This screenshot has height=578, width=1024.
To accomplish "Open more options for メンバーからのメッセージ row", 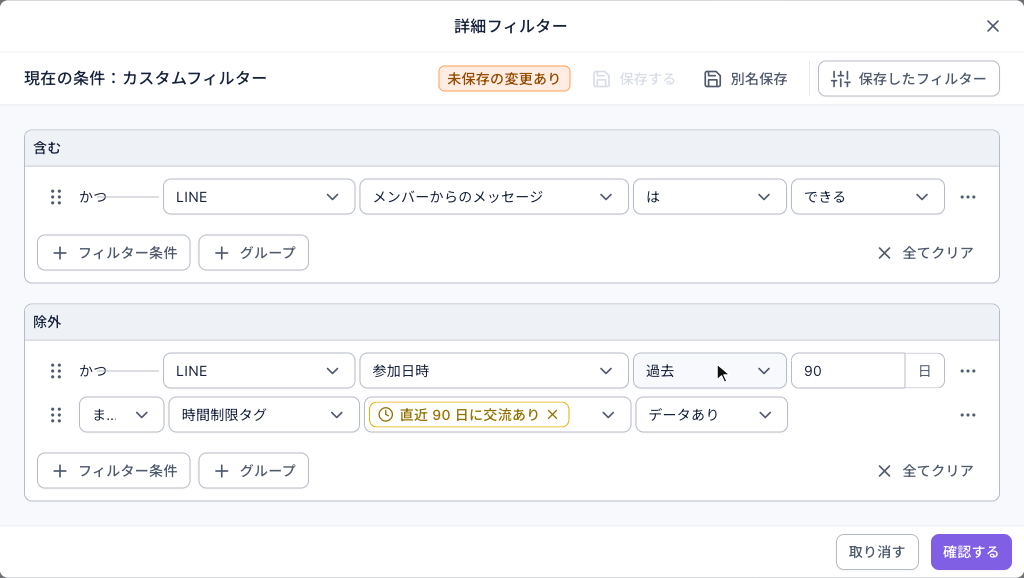I will coord(968,197).
